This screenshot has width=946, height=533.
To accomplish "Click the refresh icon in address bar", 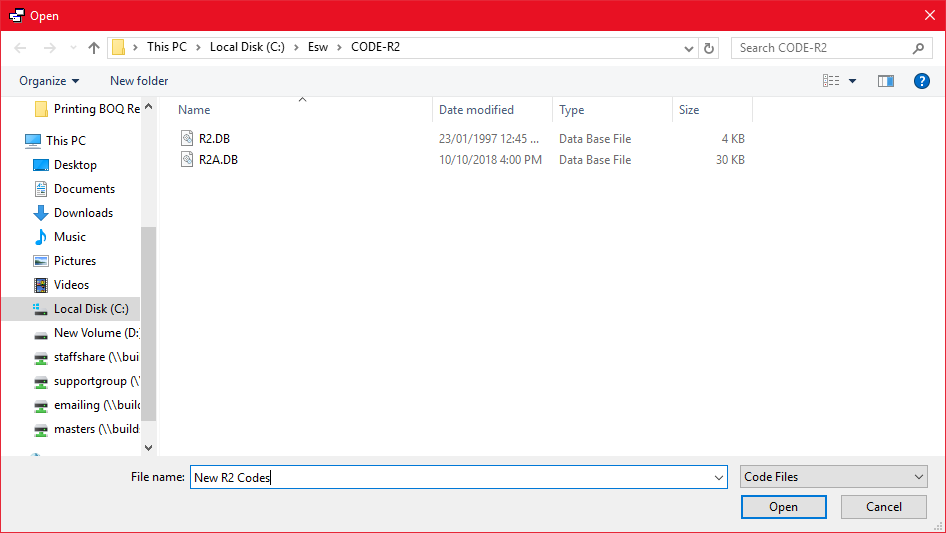I will (710, 48).
